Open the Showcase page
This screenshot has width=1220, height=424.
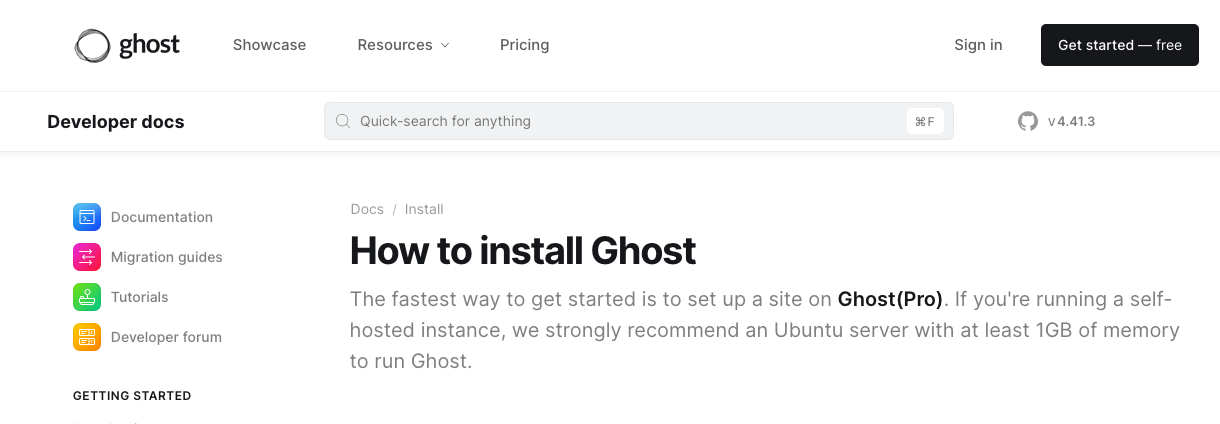tap(269, 45)
